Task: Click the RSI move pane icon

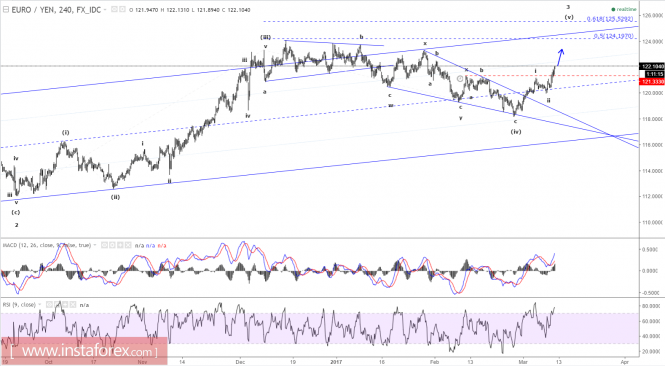Action: 65,305
